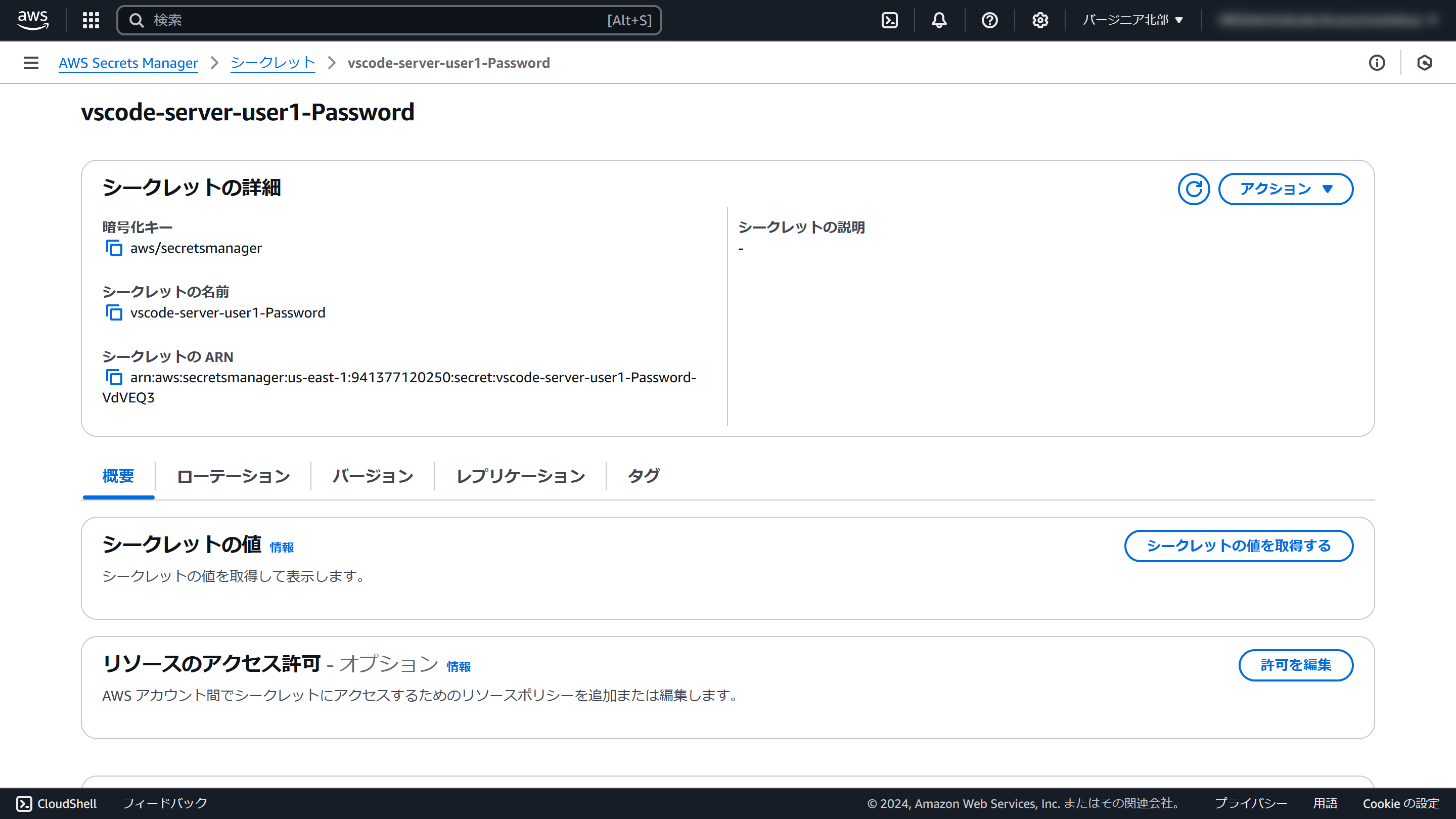Open the レプリケーション tab

point(520,476)
